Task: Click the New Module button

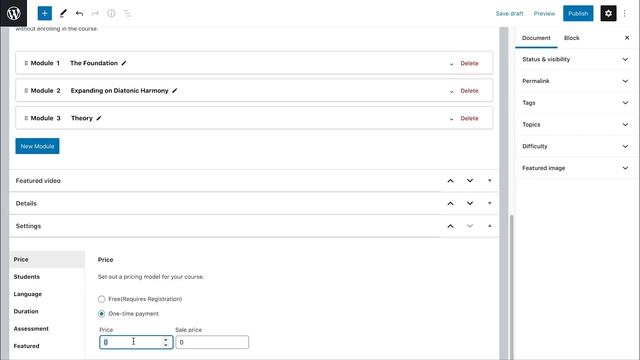Action: pos(37,146)
